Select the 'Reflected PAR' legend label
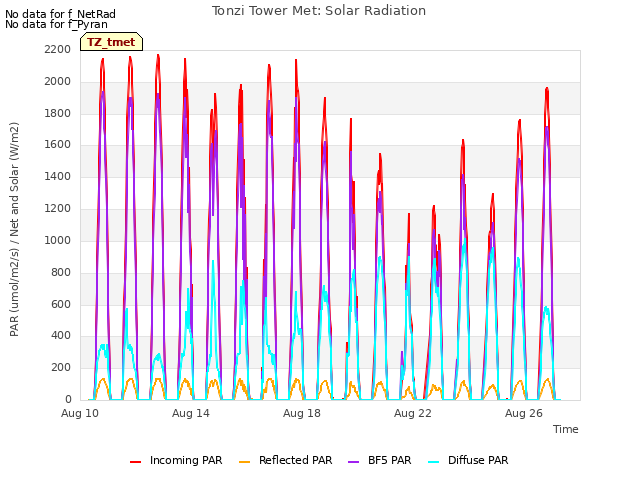Image resolution: width=640 pixels, height=480 pixels. coord(296,460)
